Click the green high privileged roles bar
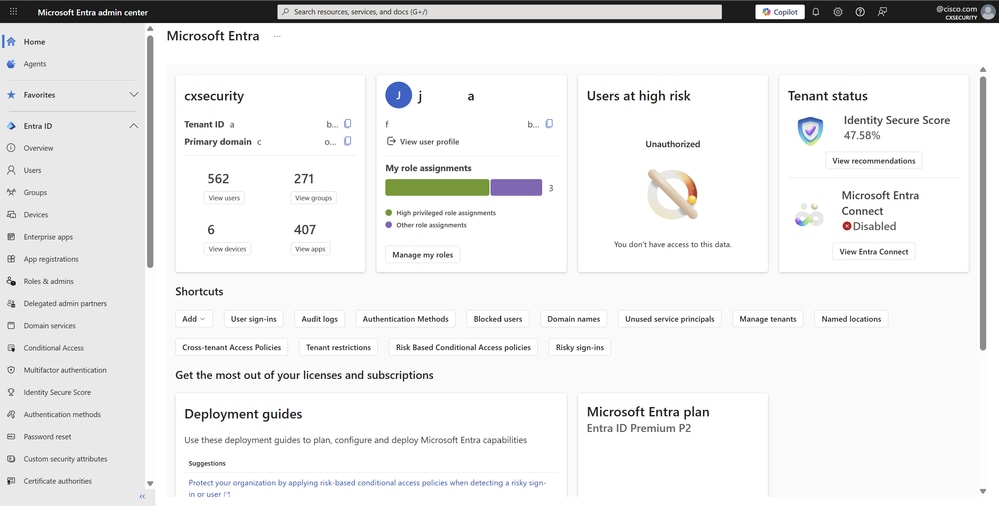 [437, 187]
